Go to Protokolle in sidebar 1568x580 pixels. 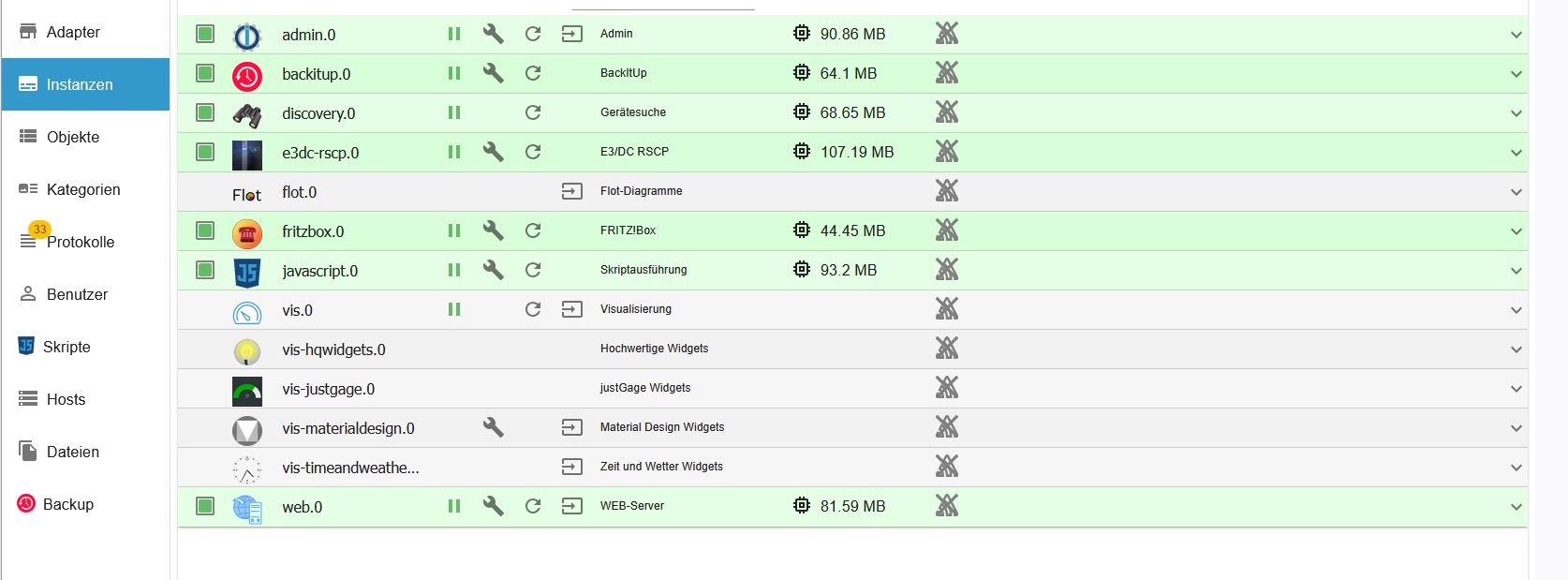[x=81, y=242]
